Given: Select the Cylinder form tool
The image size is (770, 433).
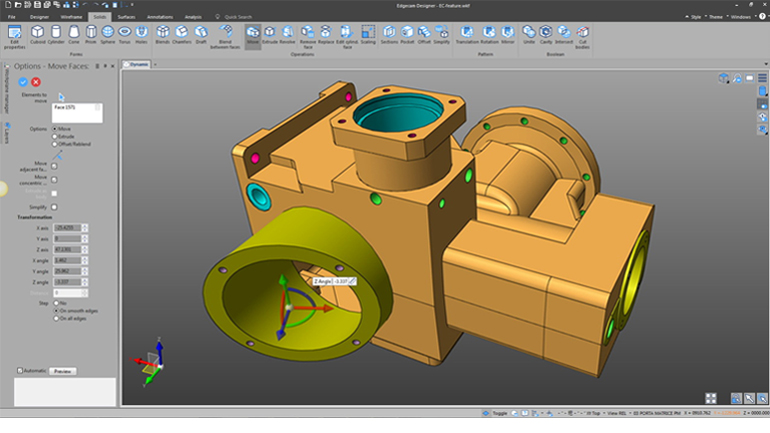Looking at the screenshot, I should pos(56,35).
